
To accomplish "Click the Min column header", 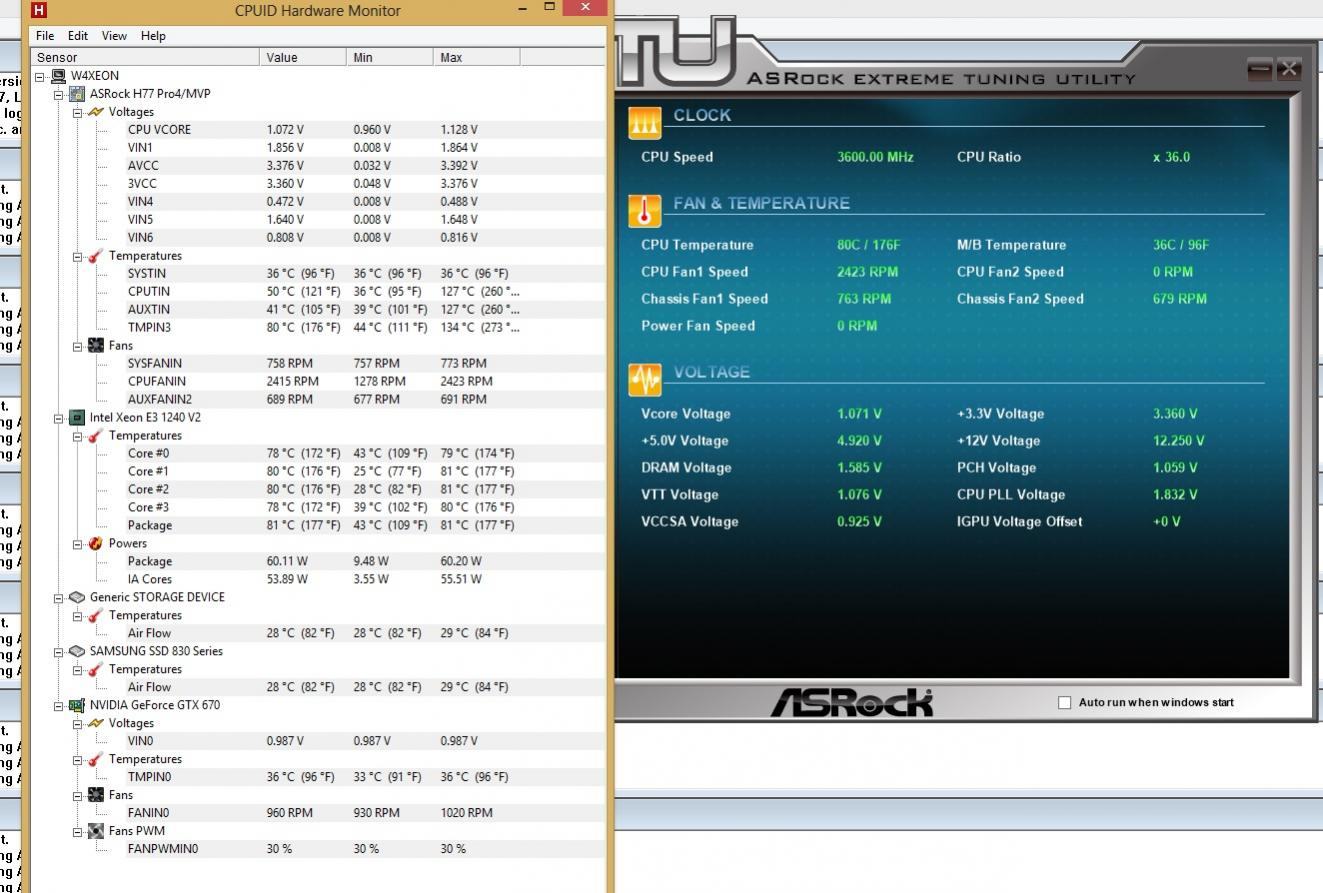I will [x=390, y=57].
